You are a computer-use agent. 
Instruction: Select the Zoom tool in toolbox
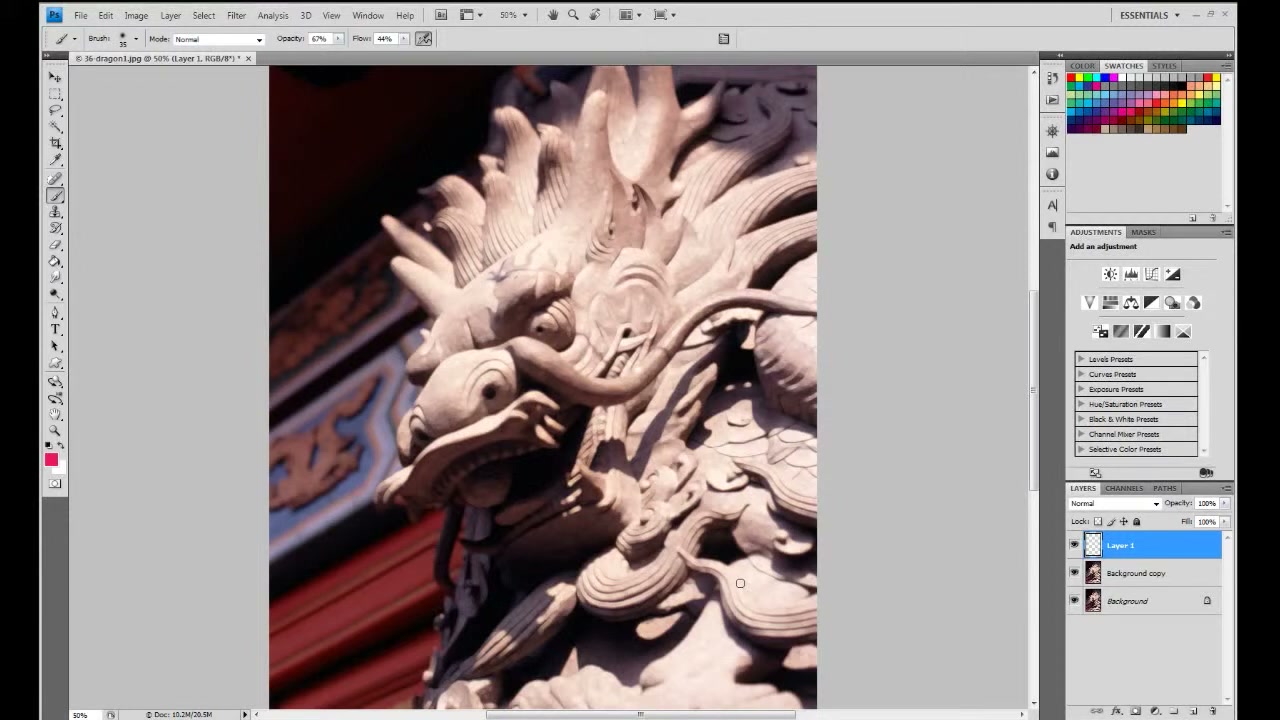click(55, 431)
